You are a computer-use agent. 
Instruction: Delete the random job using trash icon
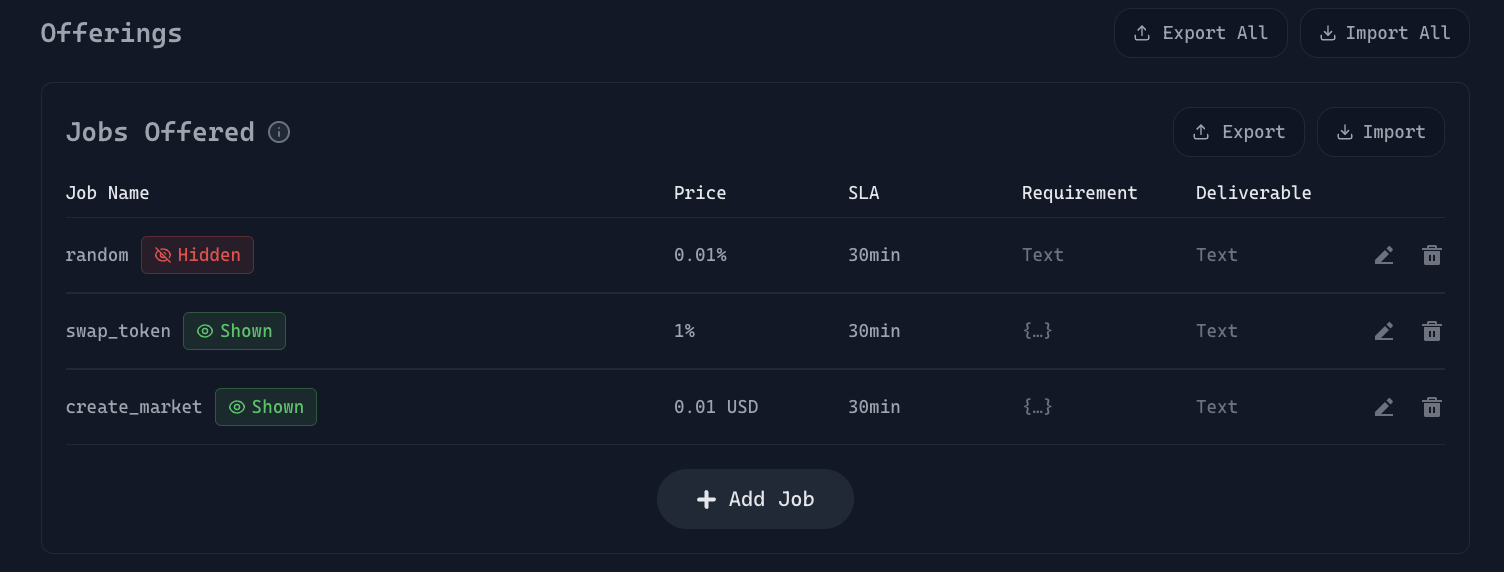pyautogui.click(x=1432, y=255)
